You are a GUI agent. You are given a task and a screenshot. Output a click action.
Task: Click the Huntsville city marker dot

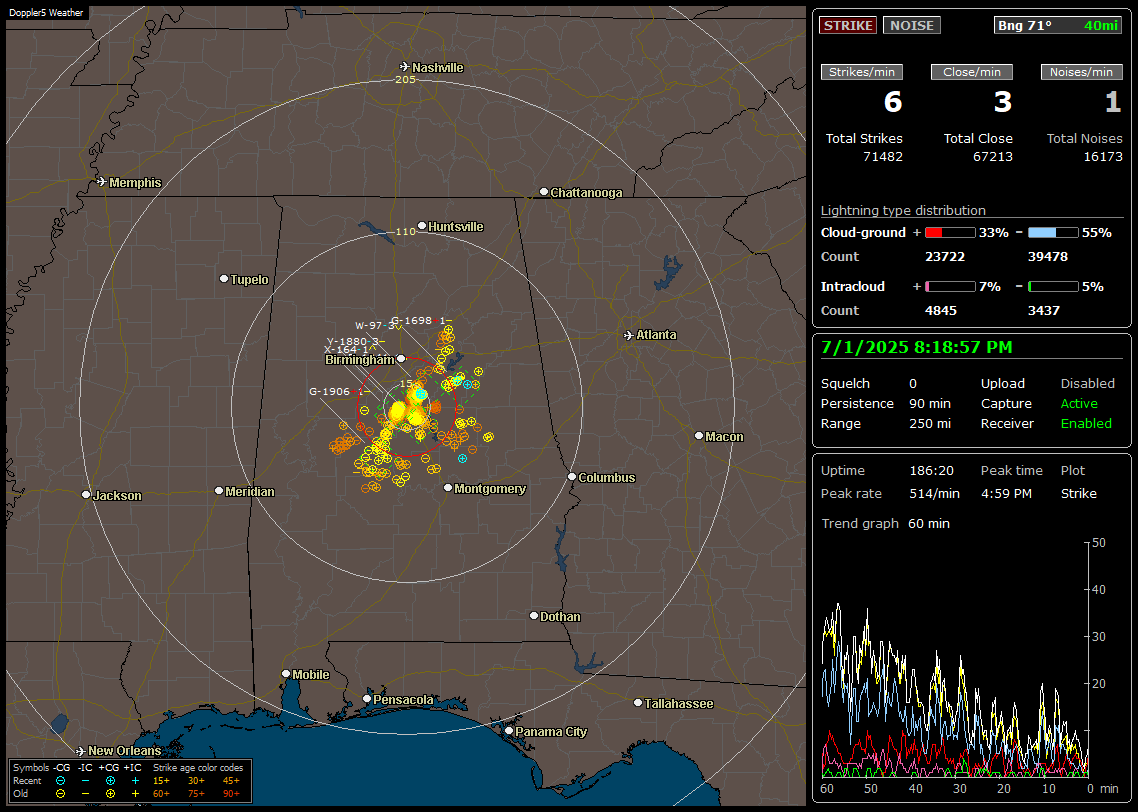422,226
